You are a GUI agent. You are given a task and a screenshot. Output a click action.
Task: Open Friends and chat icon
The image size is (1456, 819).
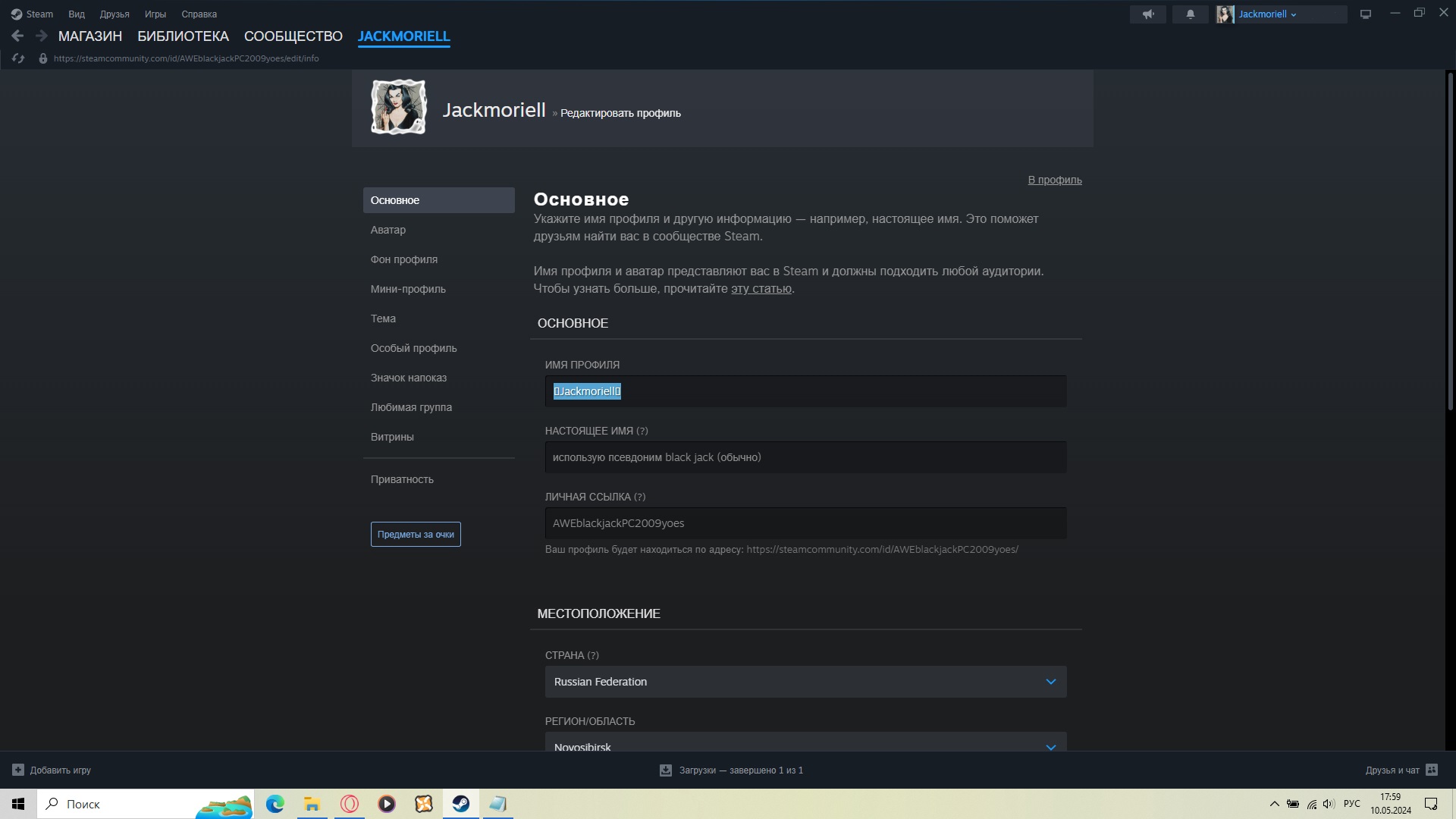[x=1431, y=770]
